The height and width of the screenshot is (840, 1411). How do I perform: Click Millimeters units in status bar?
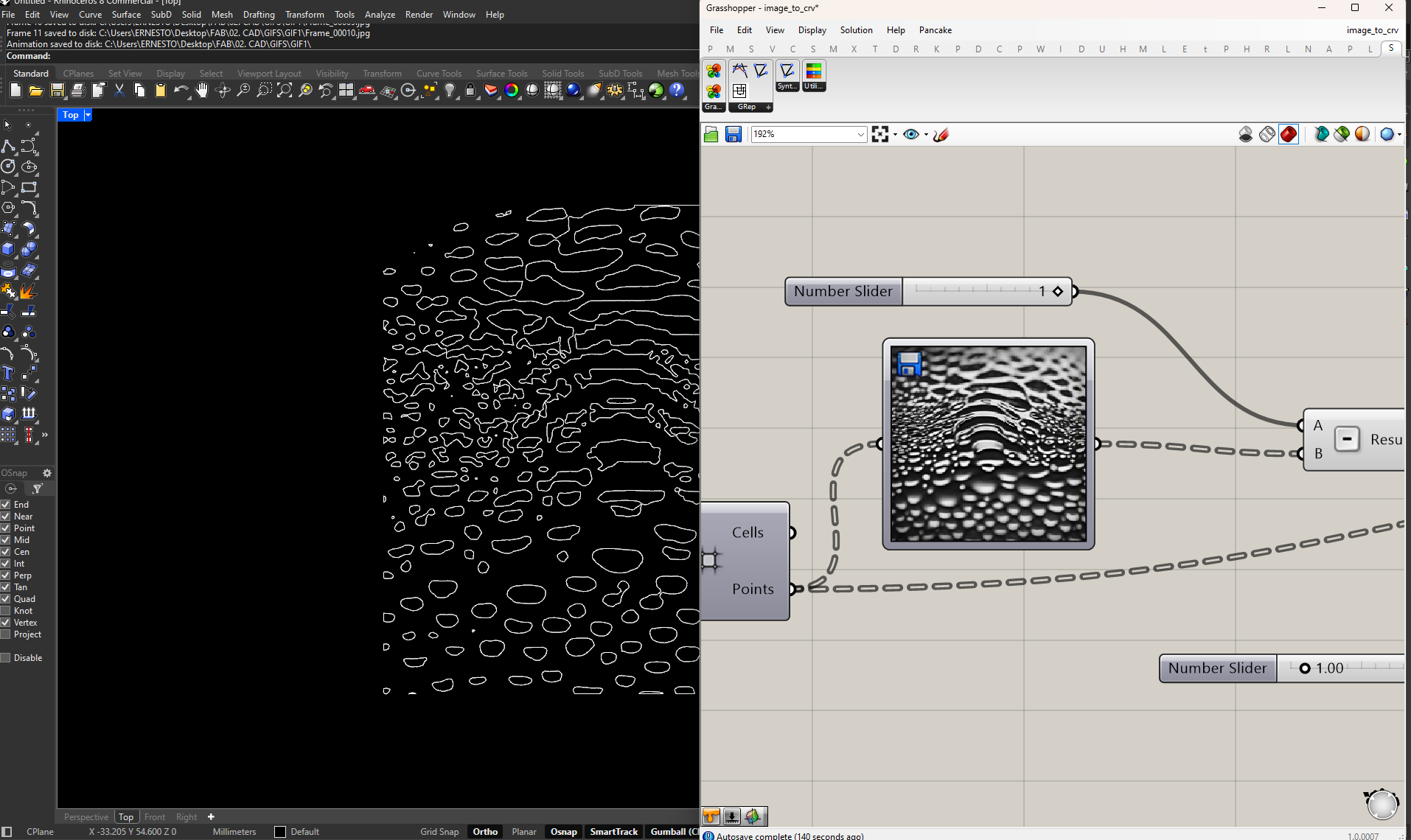coord(234,831)
